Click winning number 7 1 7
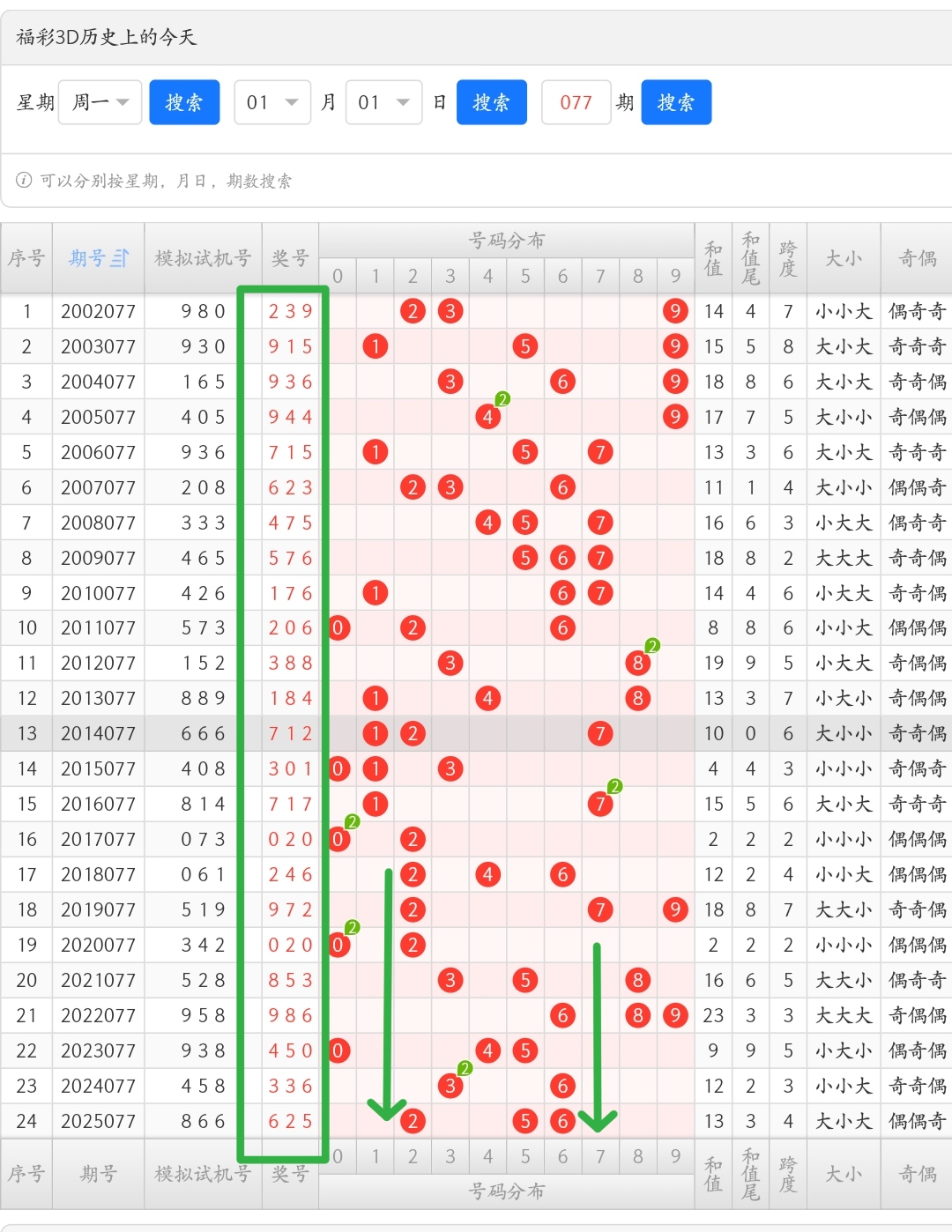This screenshot has height=1232, width=952. click(290, 804)
